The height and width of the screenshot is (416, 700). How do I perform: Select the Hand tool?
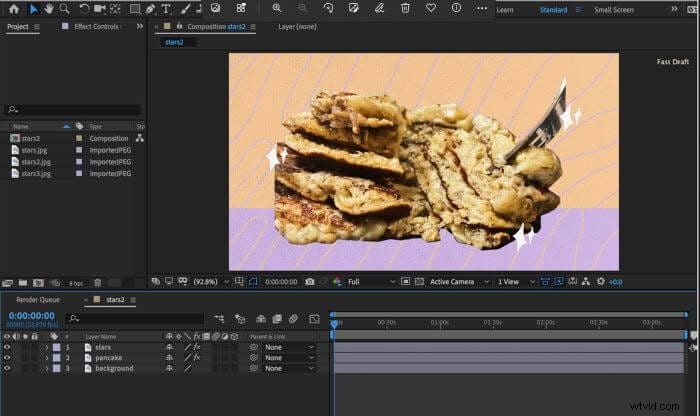49,8
